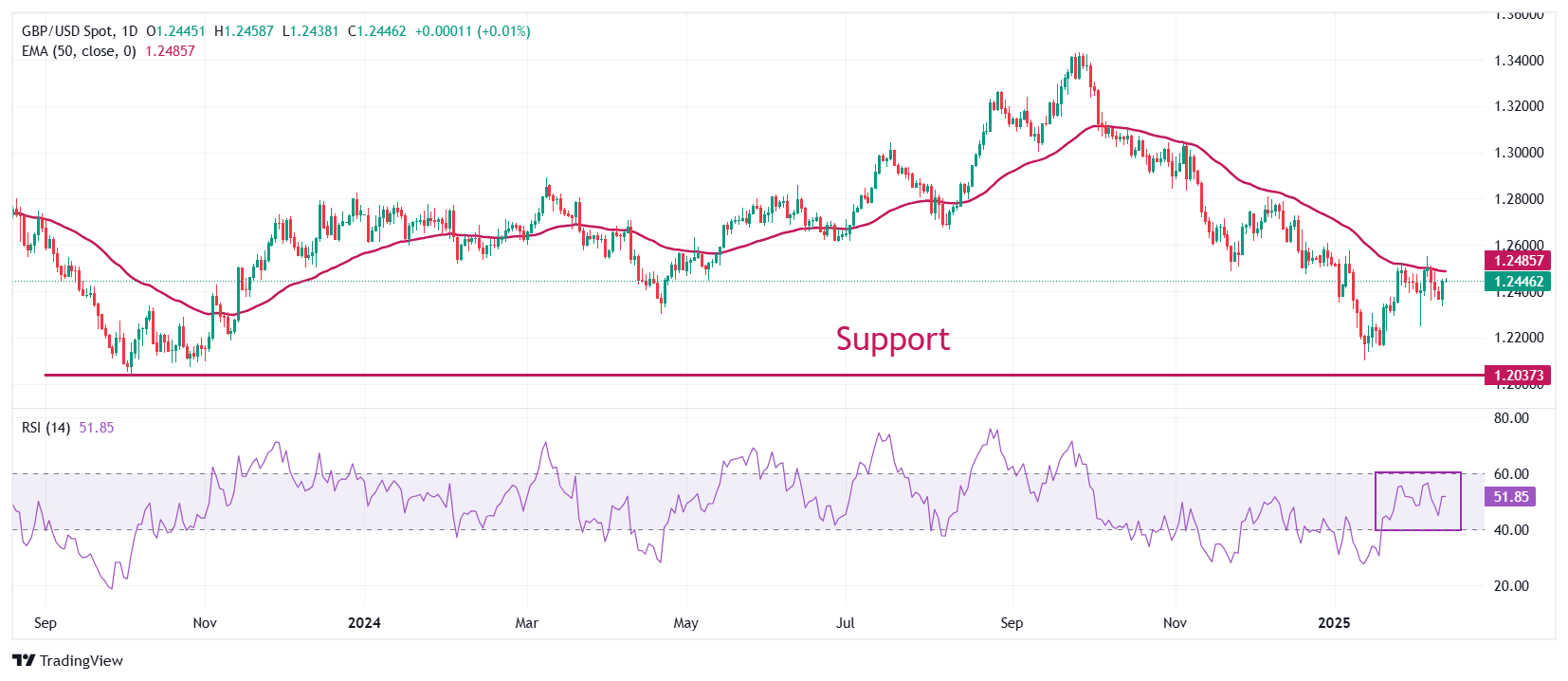
Task: Select the red 1.24857 EMA price tag
Action: (1519, 261)
